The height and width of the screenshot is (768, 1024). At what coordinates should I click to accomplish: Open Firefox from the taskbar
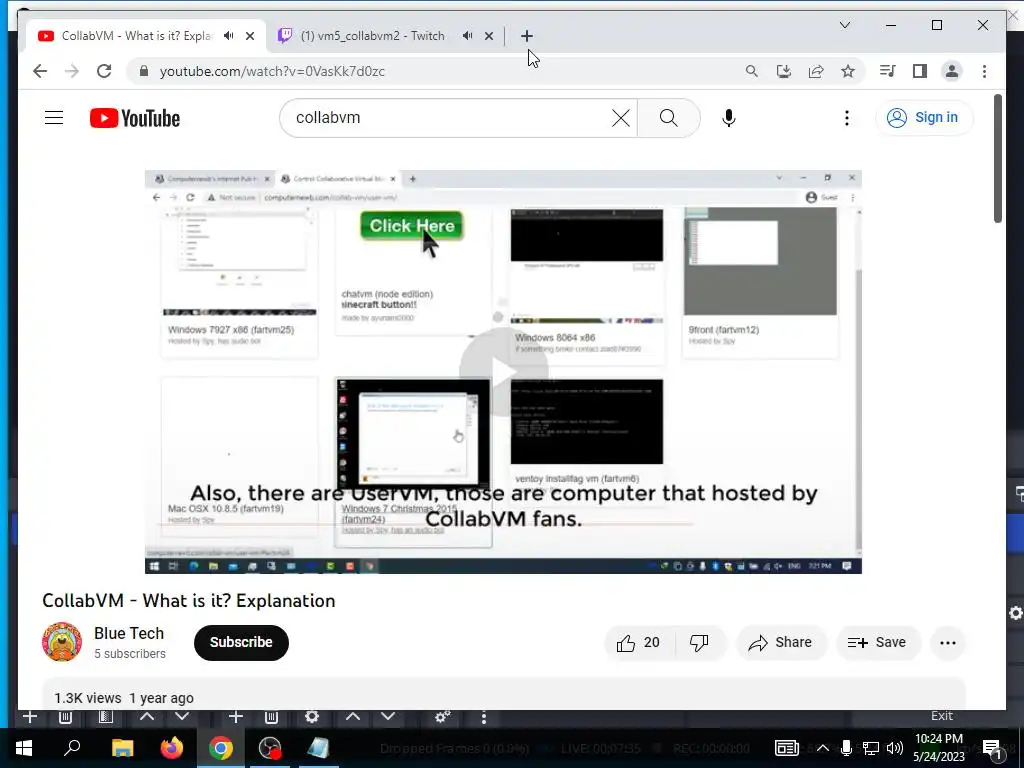tap(172, 748)
